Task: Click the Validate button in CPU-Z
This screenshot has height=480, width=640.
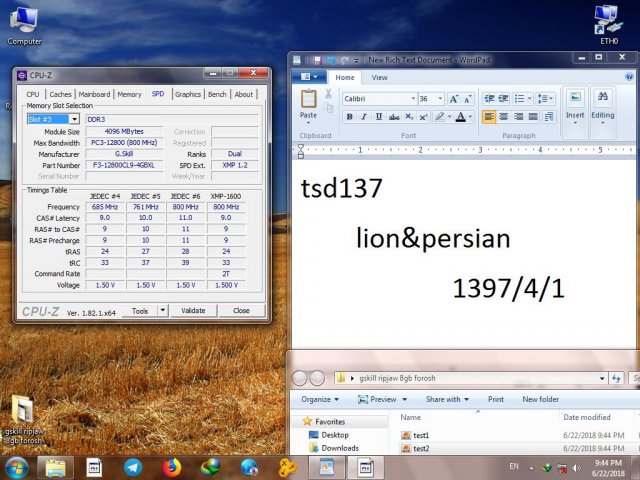Action: (x=193, y=311)
